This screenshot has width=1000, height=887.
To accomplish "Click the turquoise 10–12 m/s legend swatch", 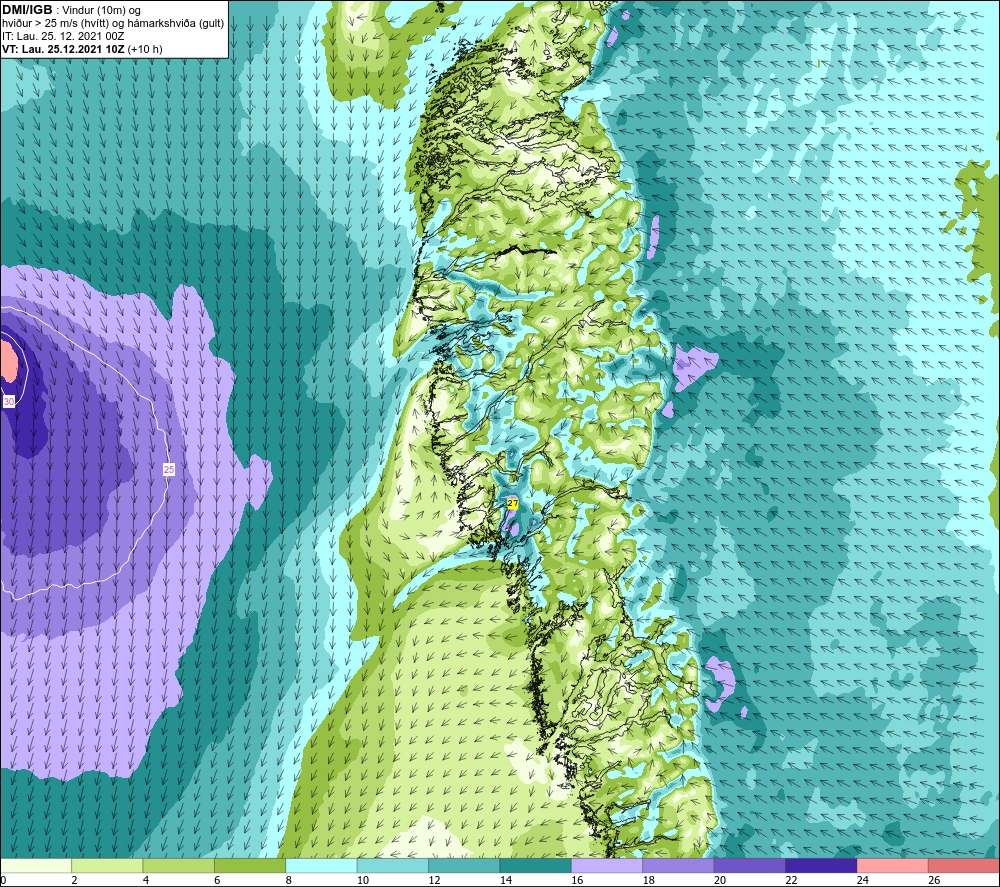I will (x=393, y=865).
